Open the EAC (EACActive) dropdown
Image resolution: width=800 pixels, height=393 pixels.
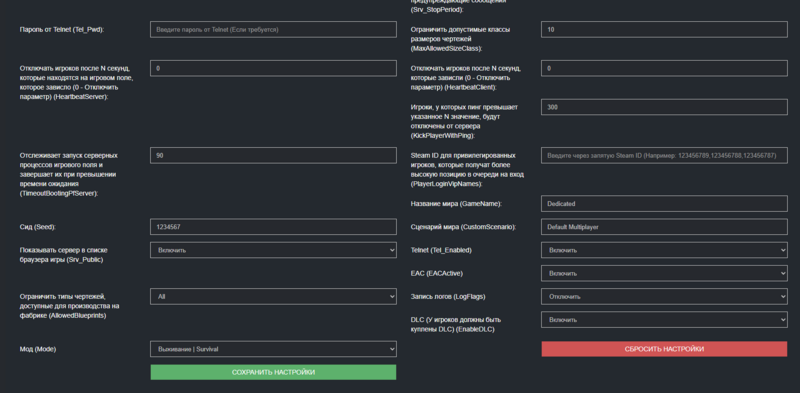(x=664, y=274)
